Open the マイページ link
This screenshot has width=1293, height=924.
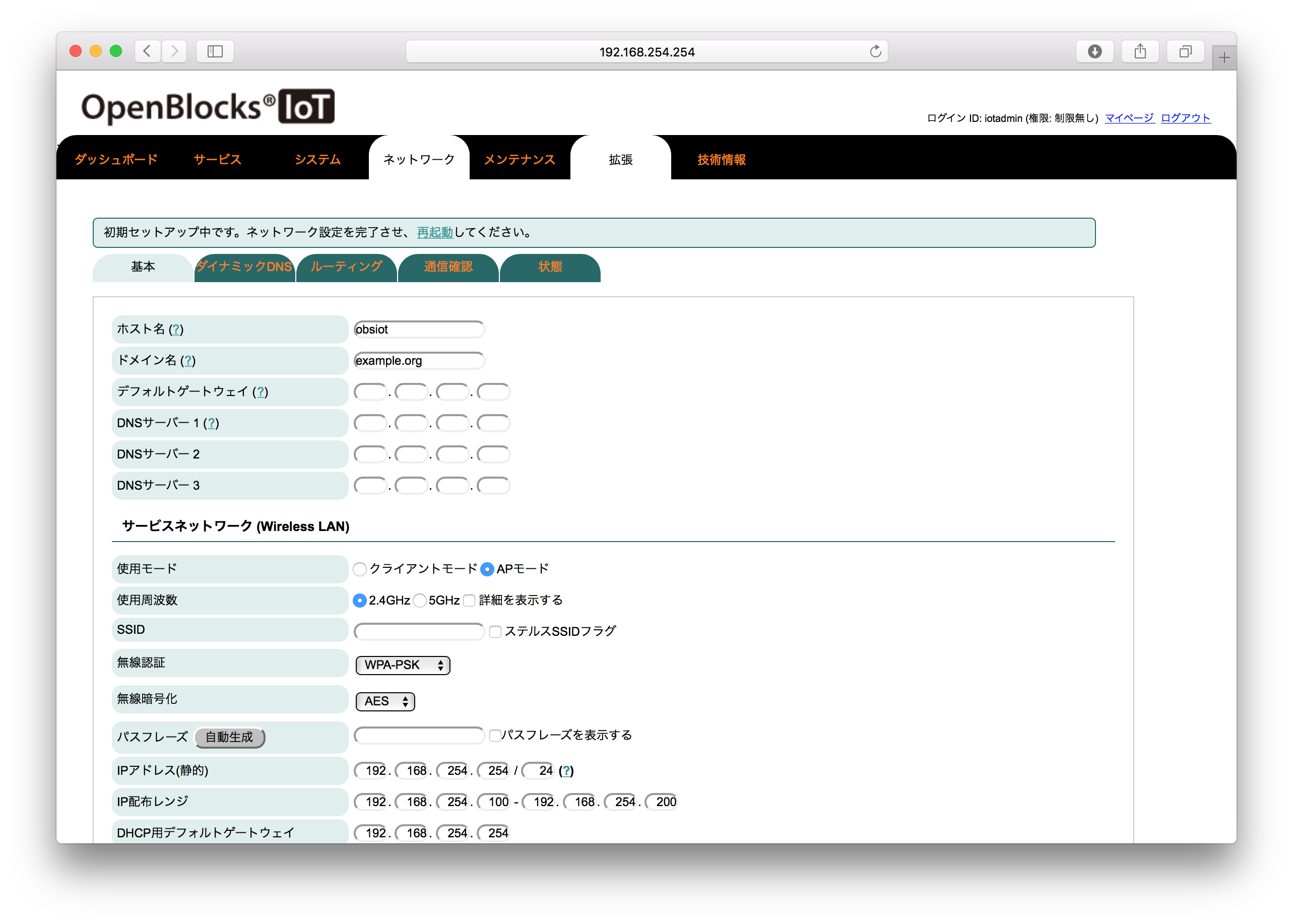pos(1129,118)
